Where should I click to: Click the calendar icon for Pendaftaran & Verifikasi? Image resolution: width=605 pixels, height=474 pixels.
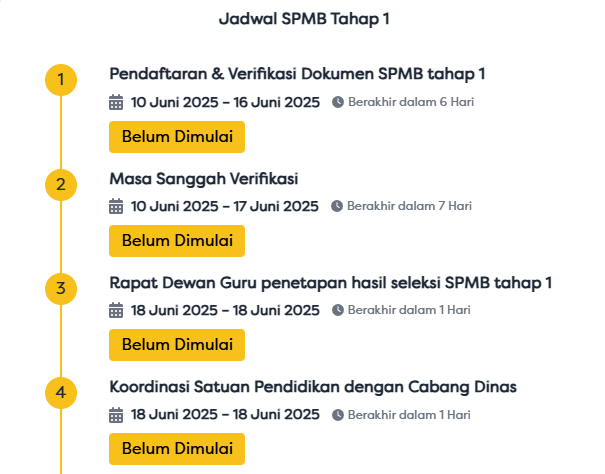click(116, 102)
